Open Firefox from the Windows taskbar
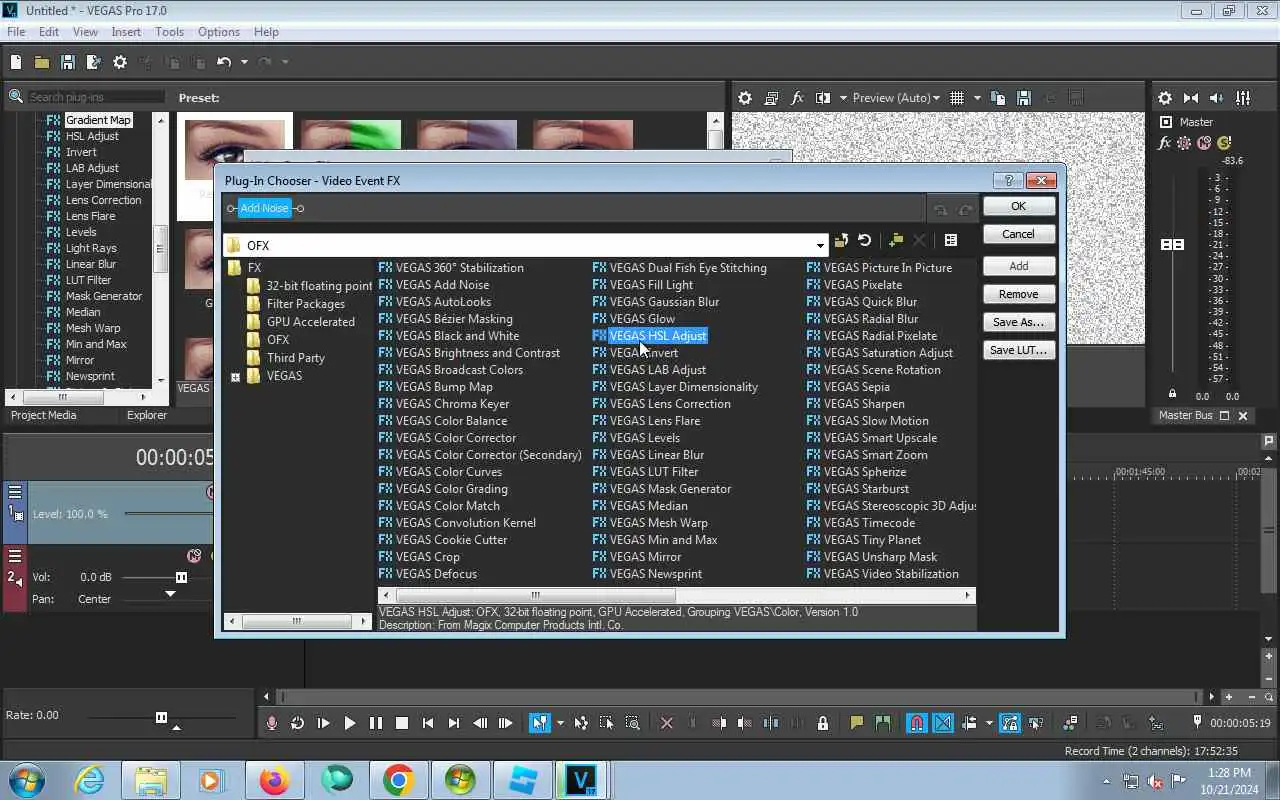 [274, 780]
